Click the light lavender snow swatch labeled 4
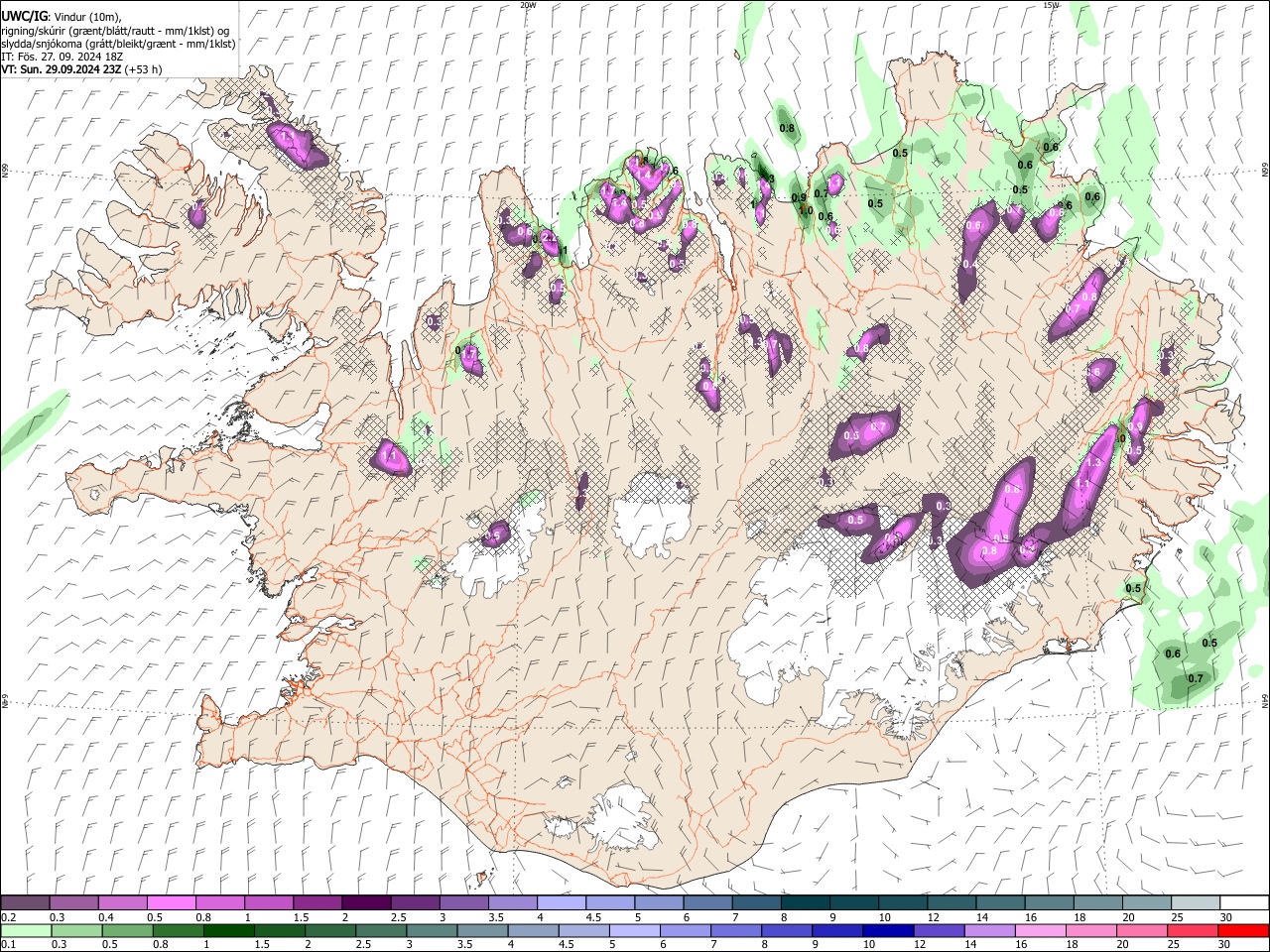 (560, 902)
